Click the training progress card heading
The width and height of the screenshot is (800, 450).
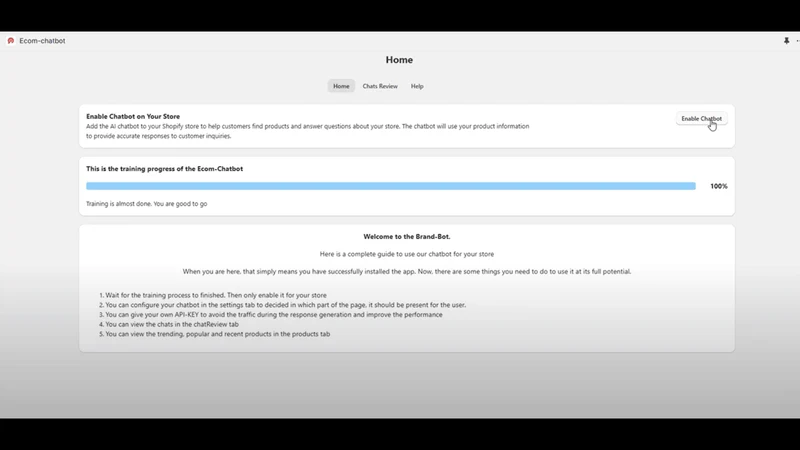coord(164,169)
